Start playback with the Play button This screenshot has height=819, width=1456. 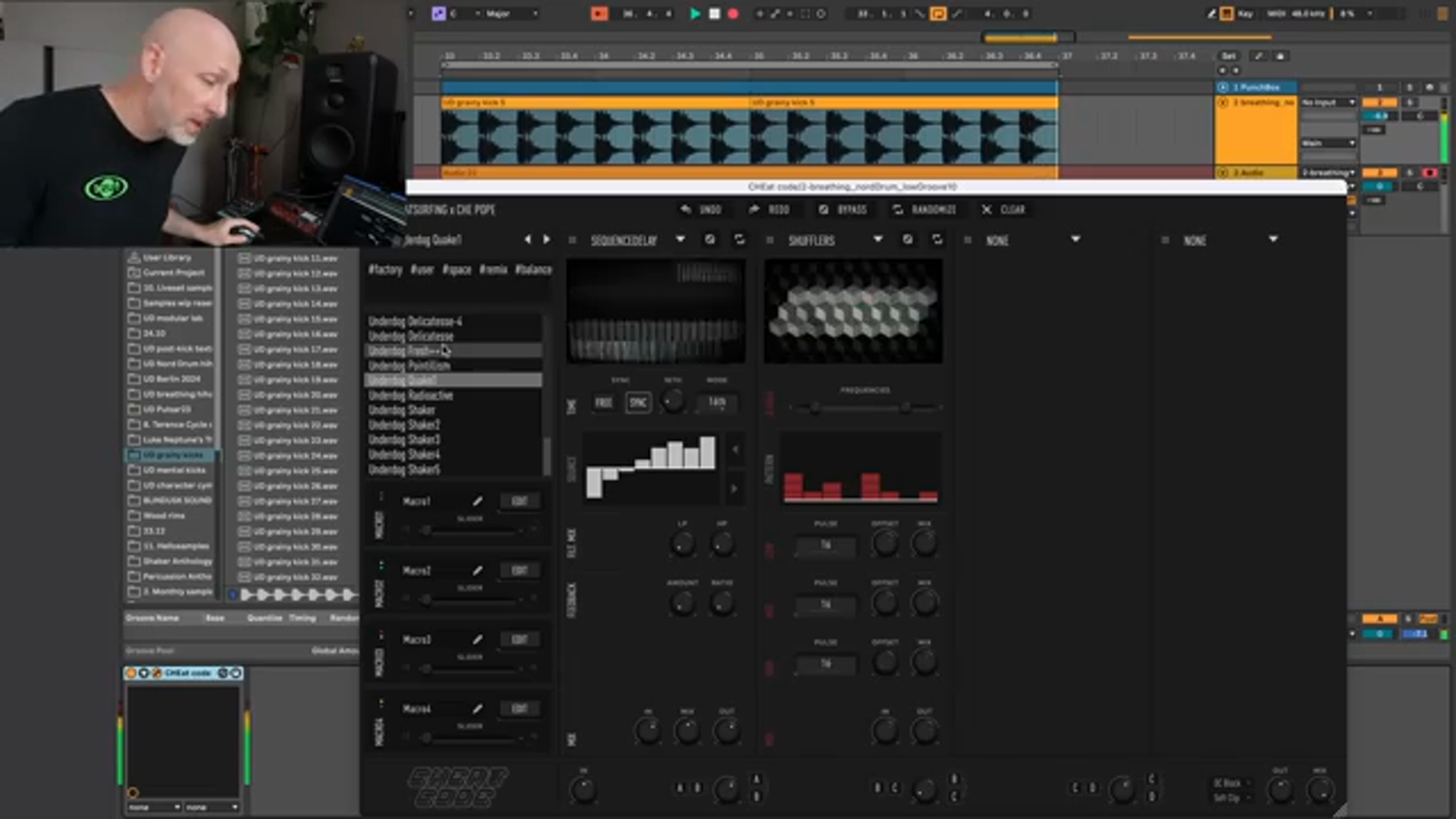click(x=695, y=13)
